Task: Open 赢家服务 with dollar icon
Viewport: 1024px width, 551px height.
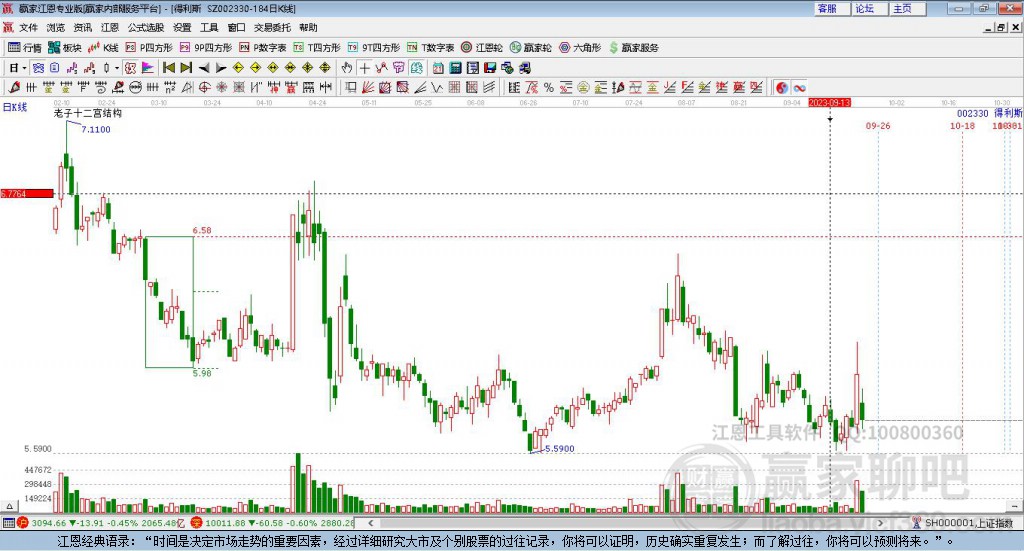Action: click(633, 48)
